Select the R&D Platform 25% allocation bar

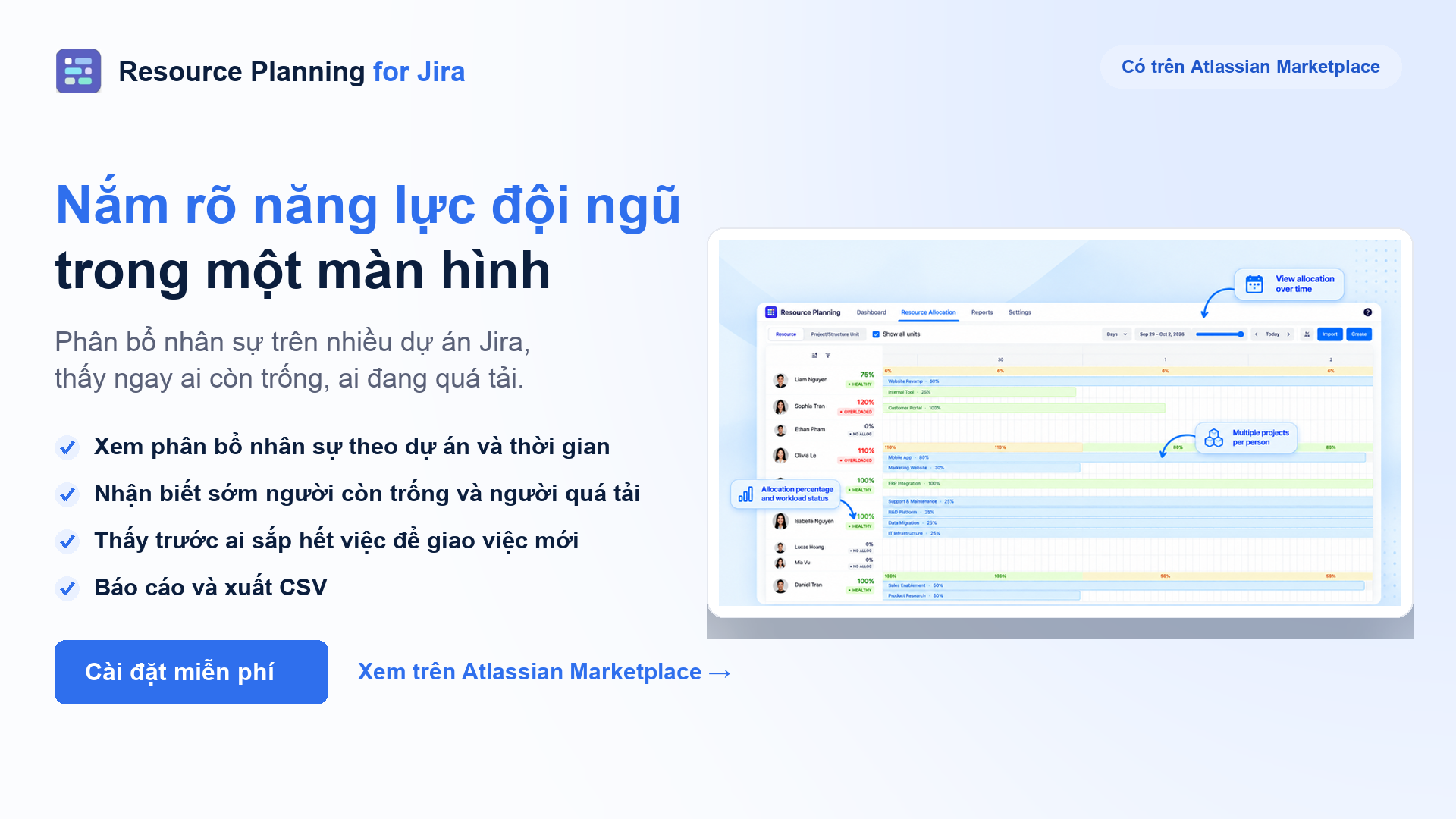click(1128, 512)
